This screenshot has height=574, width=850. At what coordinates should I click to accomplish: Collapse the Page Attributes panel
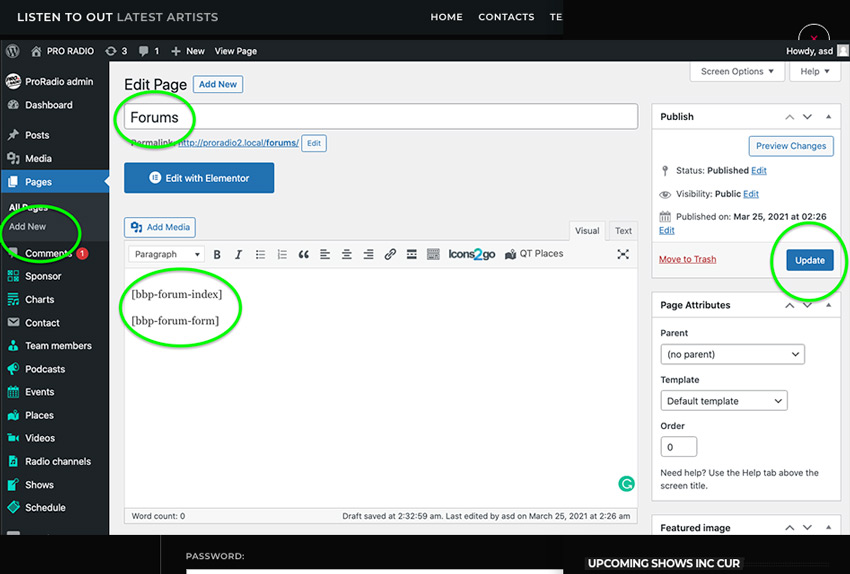[828, 305]
